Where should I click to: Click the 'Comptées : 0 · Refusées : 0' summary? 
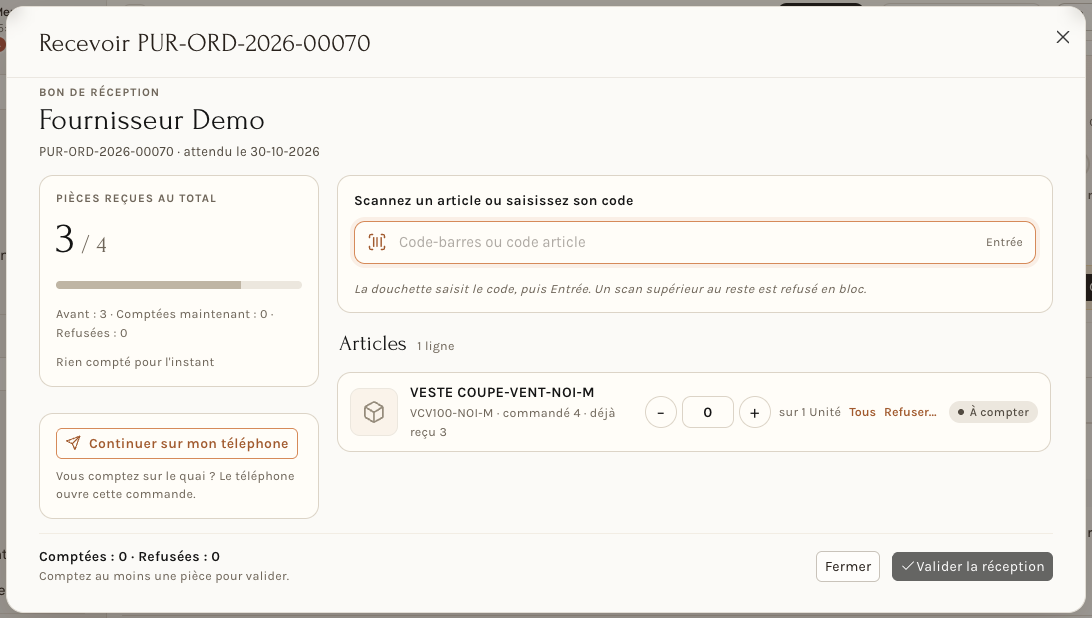[130, 557]
